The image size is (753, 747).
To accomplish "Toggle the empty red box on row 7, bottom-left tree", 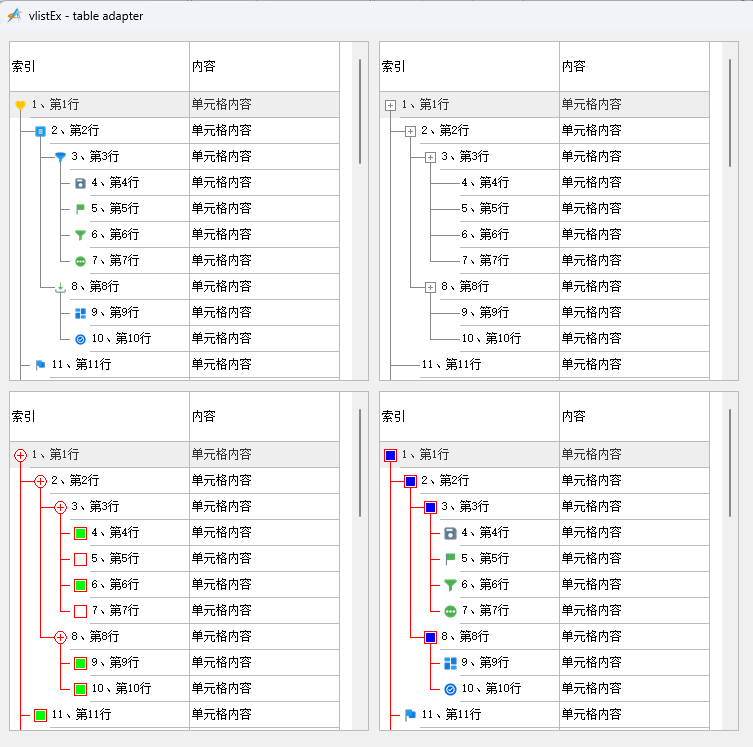I will [80, 611].
